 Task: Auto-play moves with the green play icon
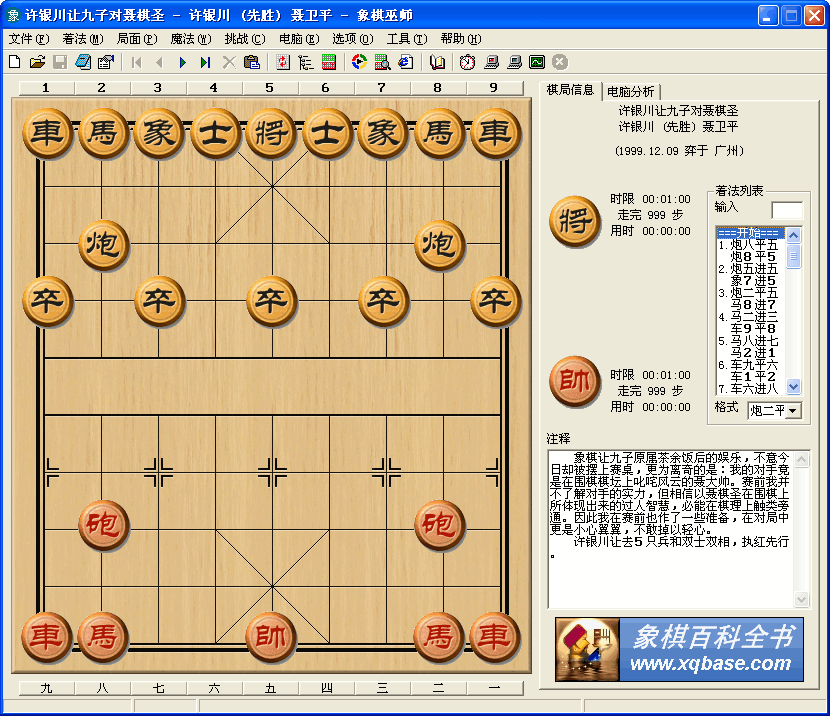tap(182, 61)
